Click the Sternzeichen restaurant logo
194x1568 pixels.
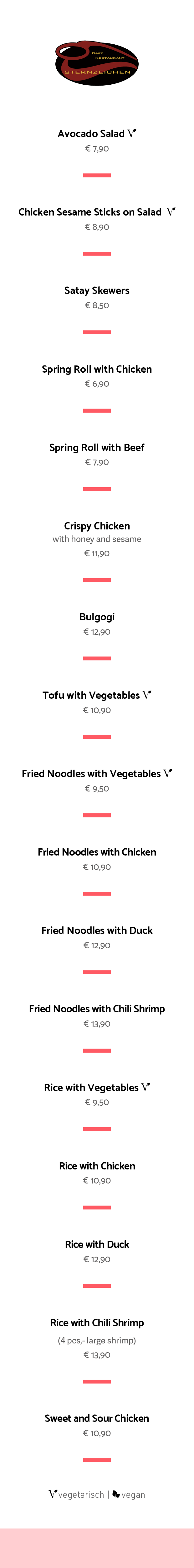[x=97, y=64]
